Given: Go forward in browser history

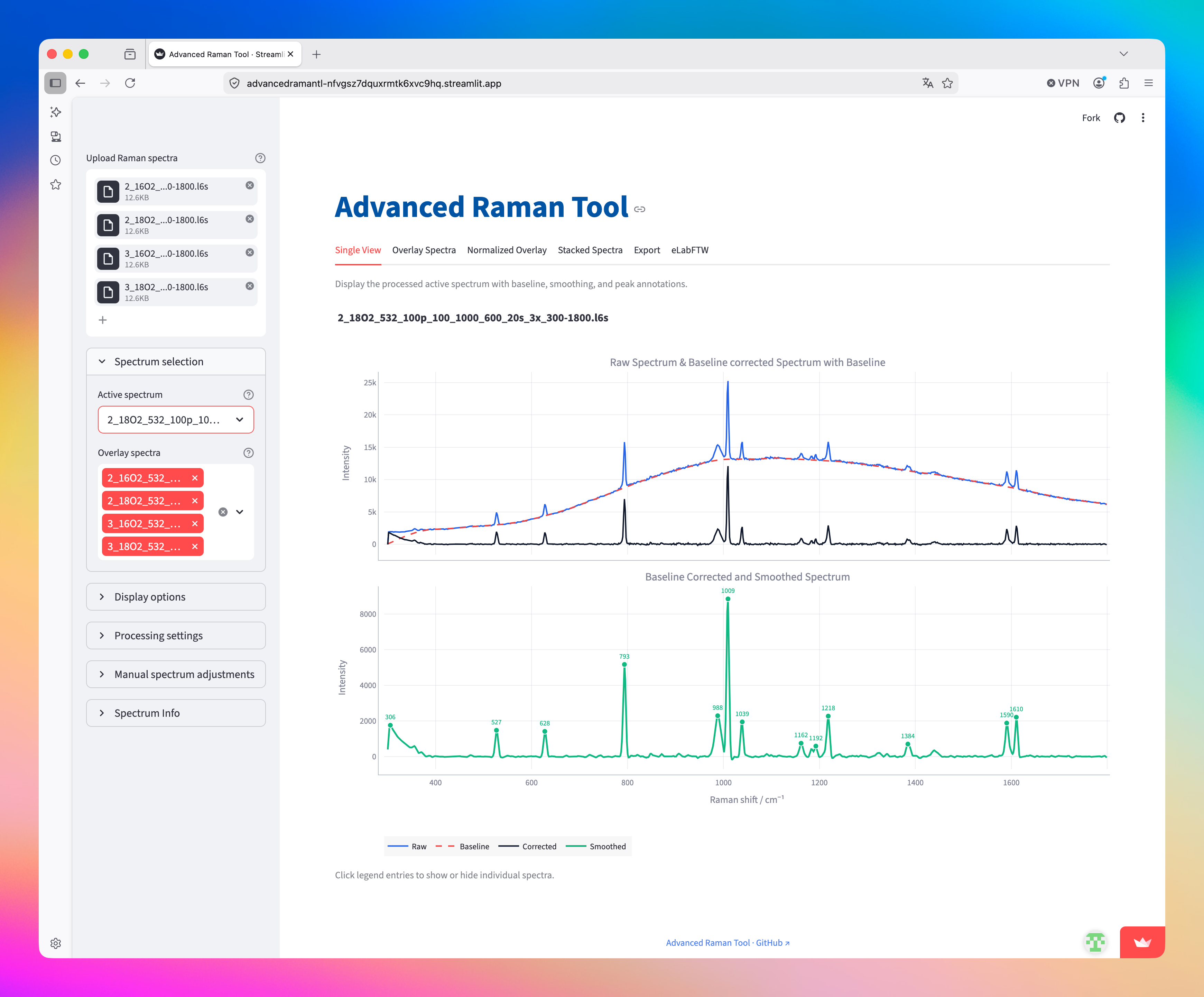Looking at the screenshot, I should 105,83.
